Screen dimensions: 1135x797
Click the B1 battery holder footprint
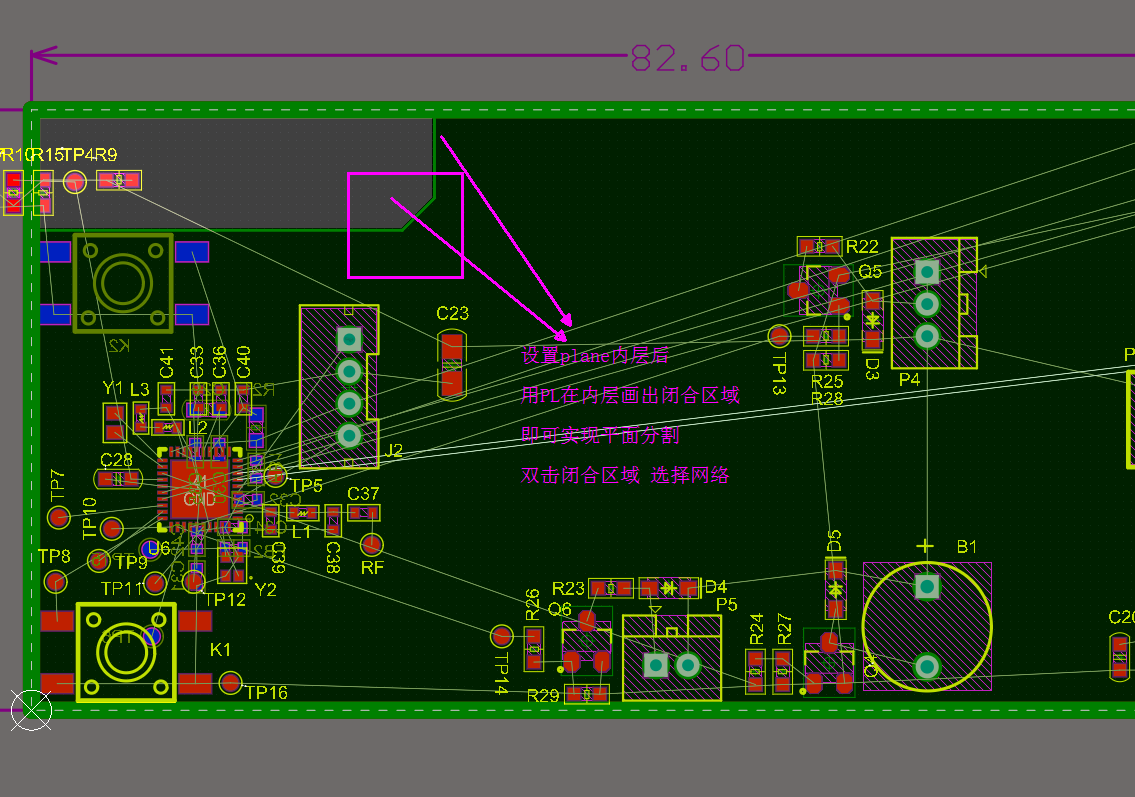pyautogui.click(x=927, y=627)
